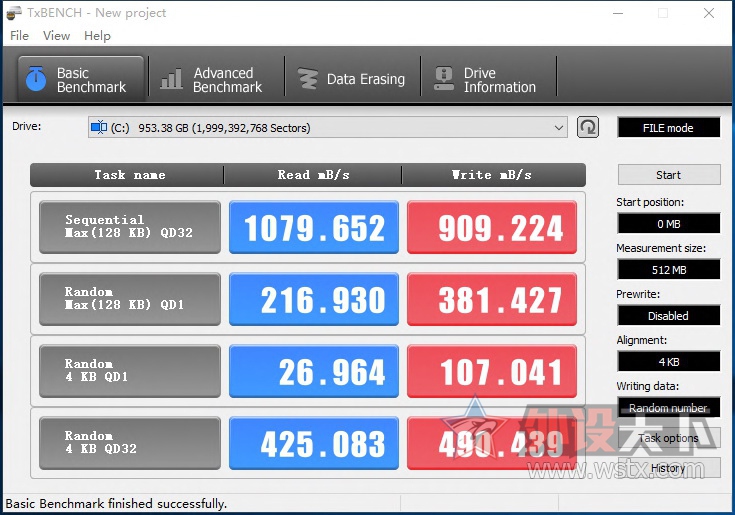Click the bar chart Advanced Benchmark icon

coord(171,79)
